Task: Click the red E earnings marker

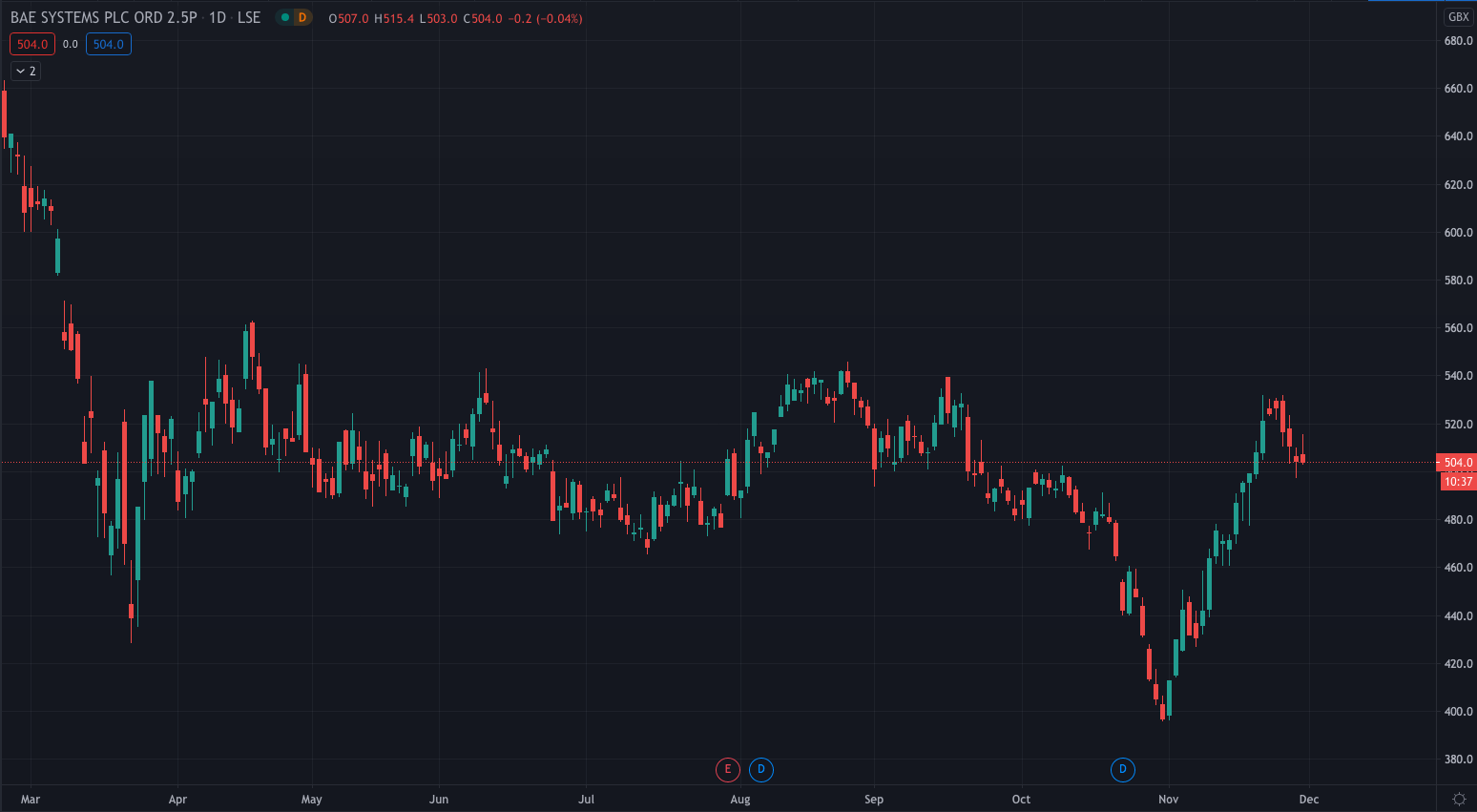Action: [728, 769]
